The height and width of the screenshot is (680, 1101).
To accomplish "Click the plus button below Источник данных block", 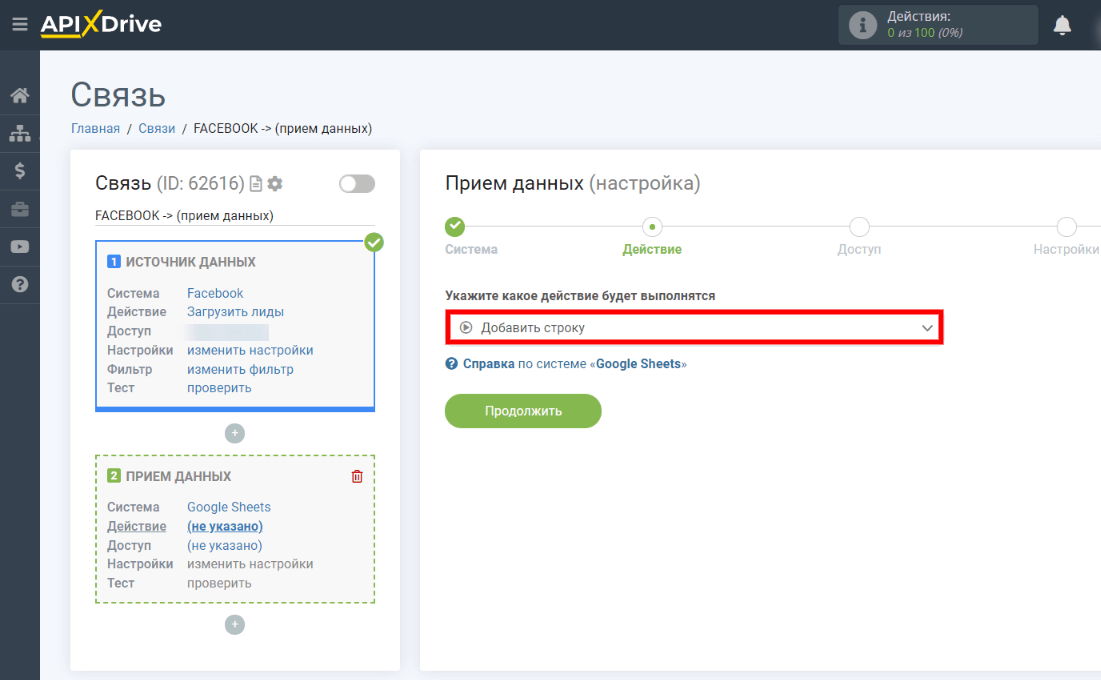I will [234, 433].
